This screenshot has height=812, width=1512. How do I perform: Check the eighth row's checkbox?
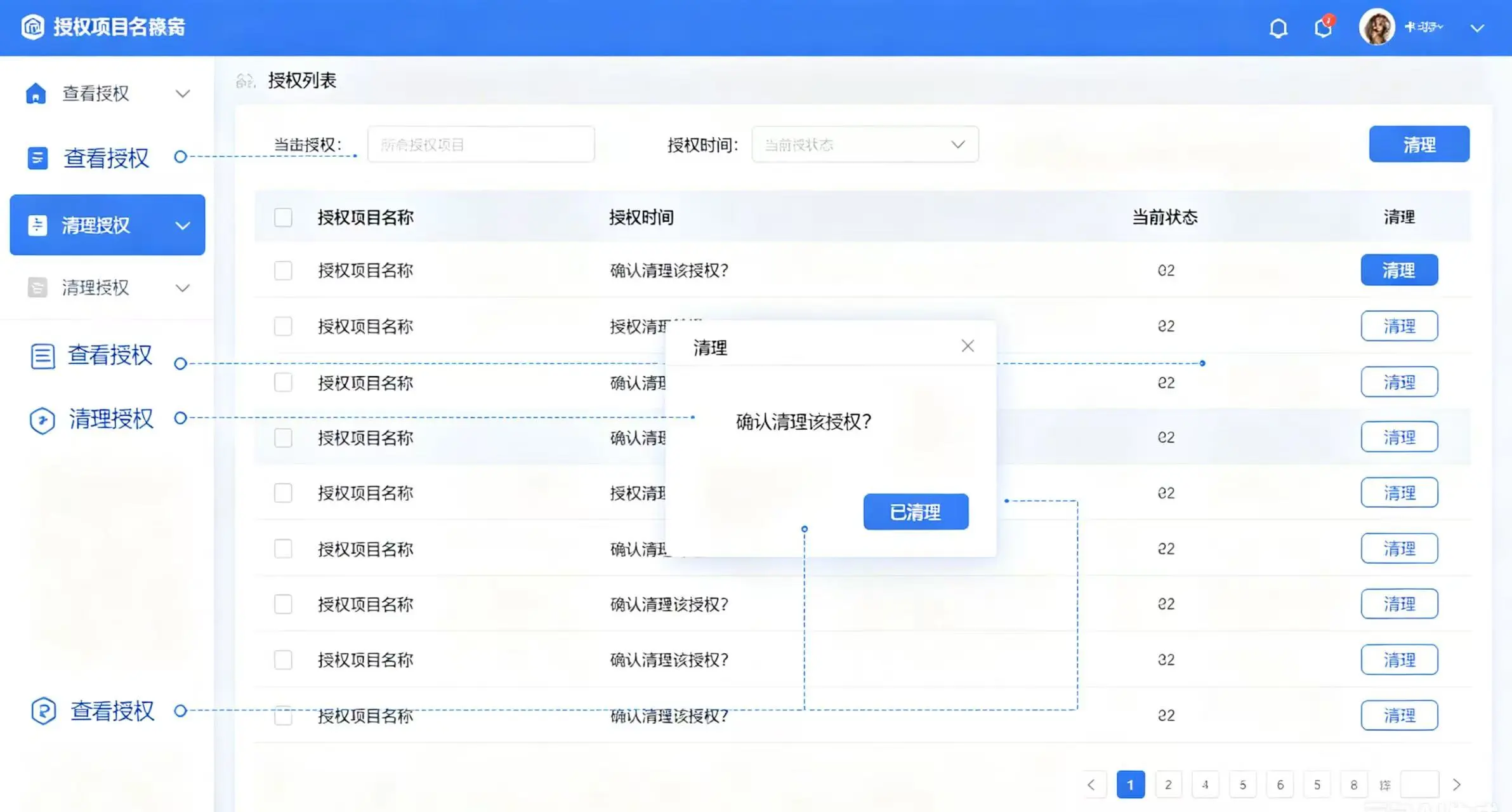coord(283,660)
